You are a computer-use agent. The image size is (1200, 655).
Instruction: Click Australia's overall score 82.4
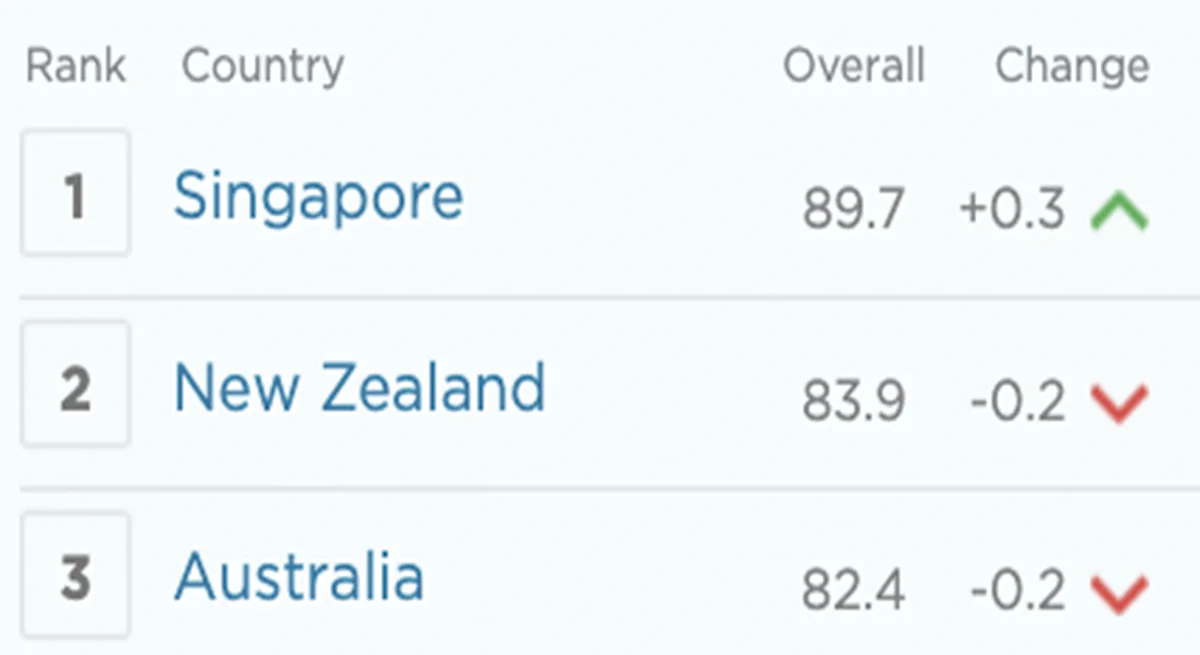pyautogui.click(x=853, y=592)
